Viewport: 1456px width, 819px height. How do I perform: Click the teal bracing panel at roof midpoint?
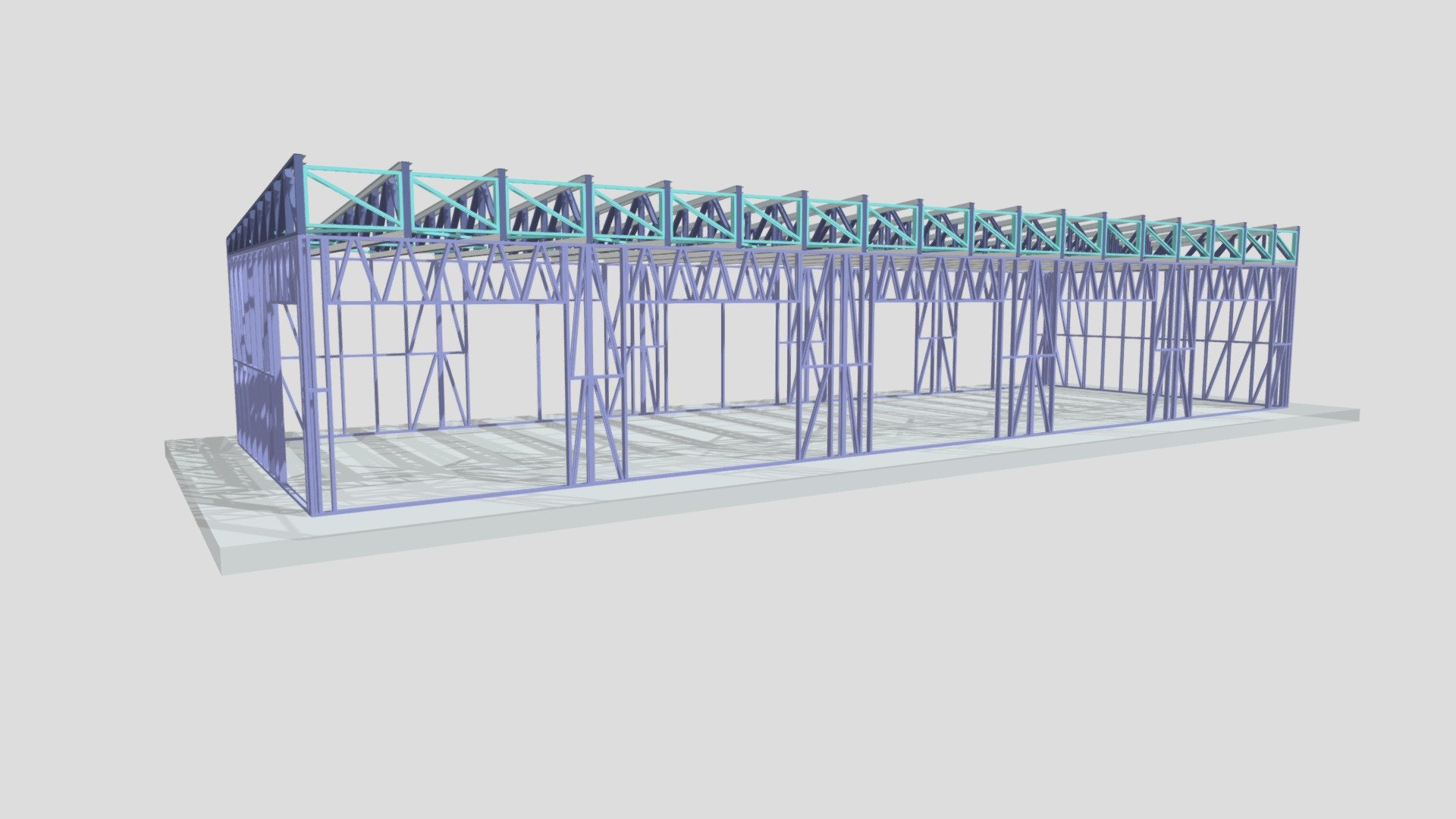(773, 219)
